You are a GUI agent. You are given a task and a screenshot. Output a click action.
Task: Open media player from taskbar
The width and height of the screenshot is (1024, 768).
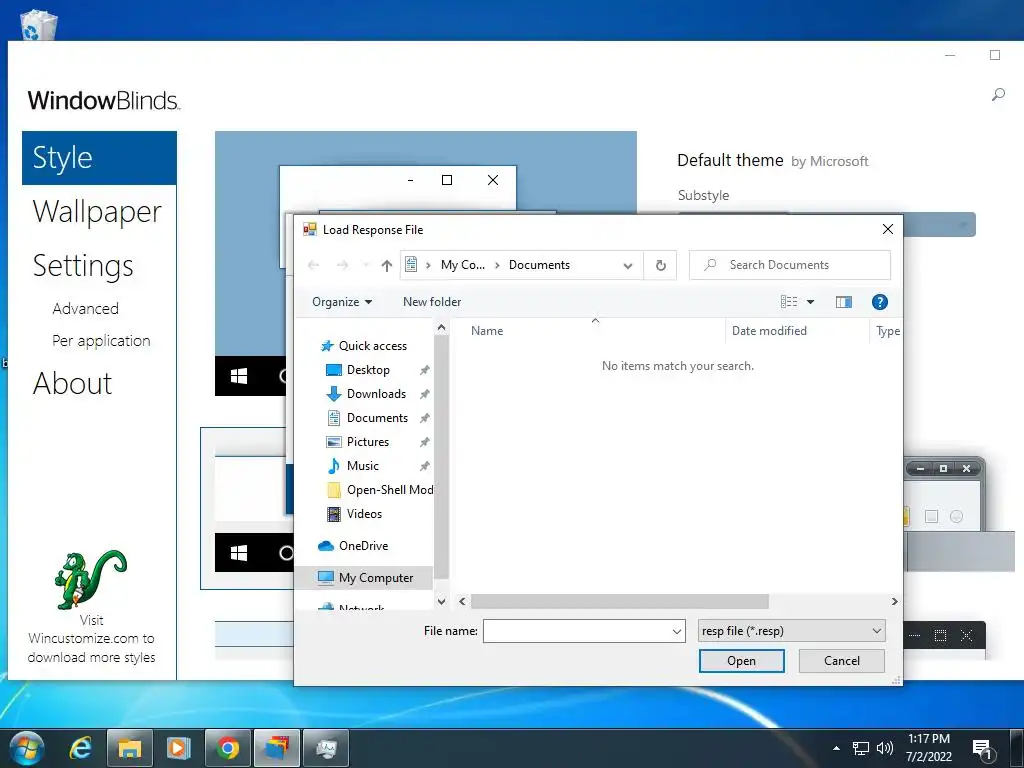click(x=178, y=748)
